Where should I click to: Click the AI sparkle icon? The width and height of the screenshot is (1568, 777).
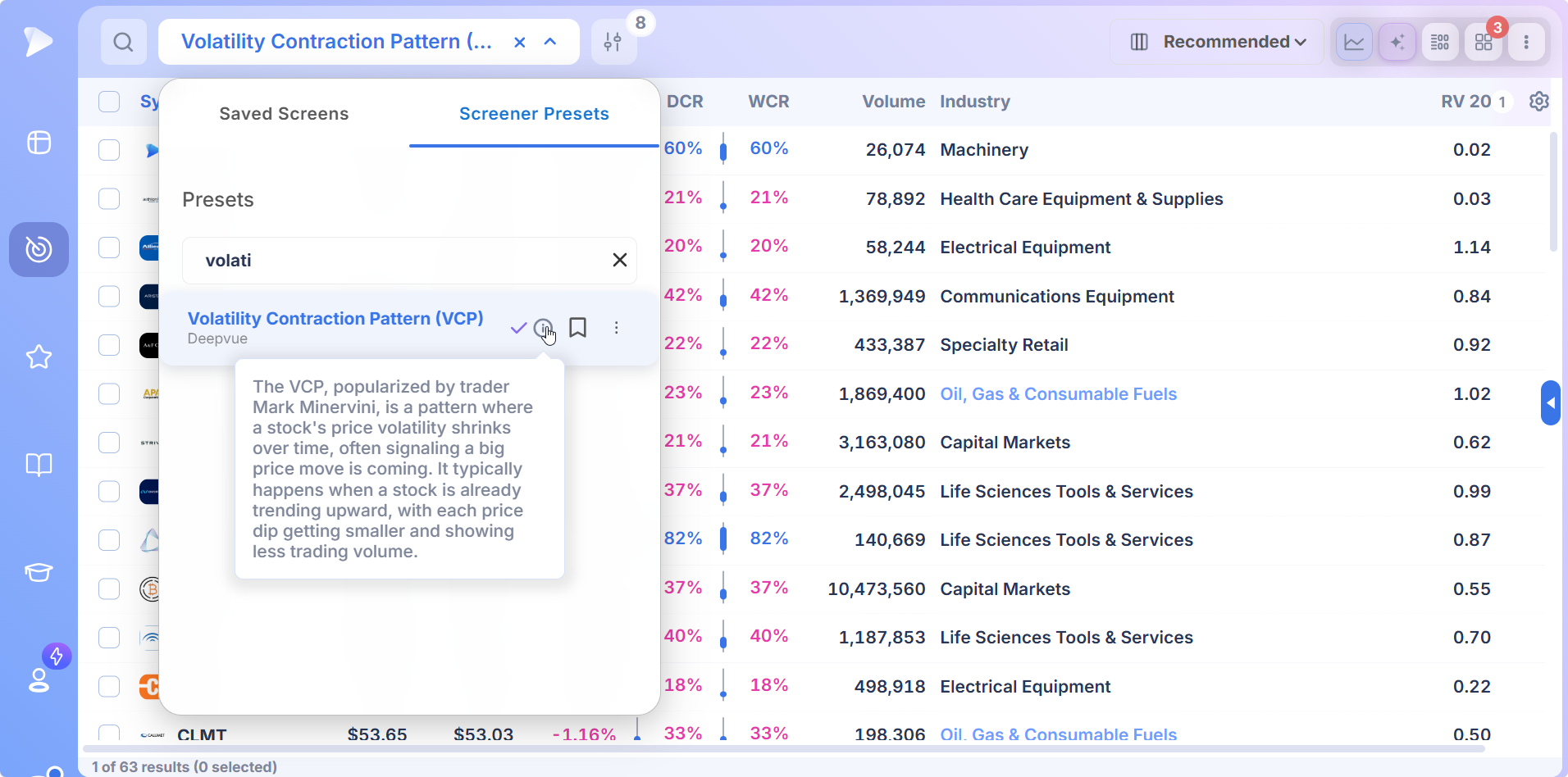(x=1397, y=42)
